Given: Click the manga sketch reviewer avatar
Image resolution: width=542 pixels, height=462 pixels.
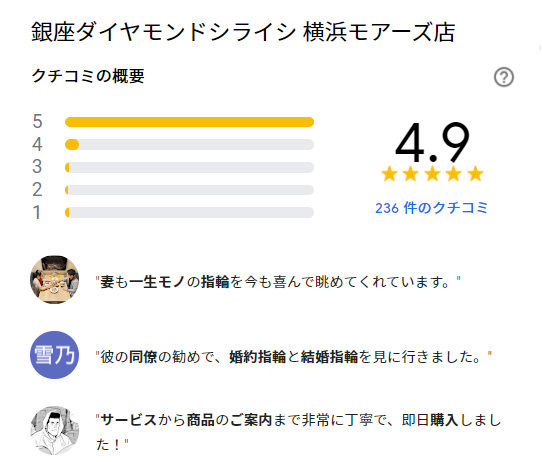Looking at the screenshot, I should pyautogui.click(x=55, y=431).
